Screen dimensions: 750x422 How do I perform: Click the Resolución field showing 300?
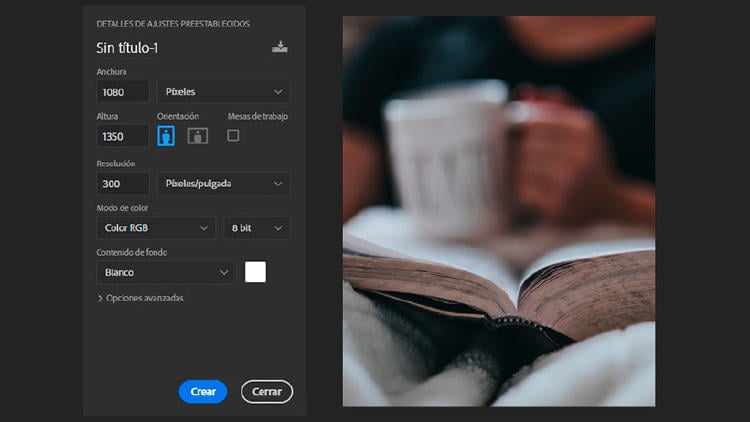[x=122, y=184]
